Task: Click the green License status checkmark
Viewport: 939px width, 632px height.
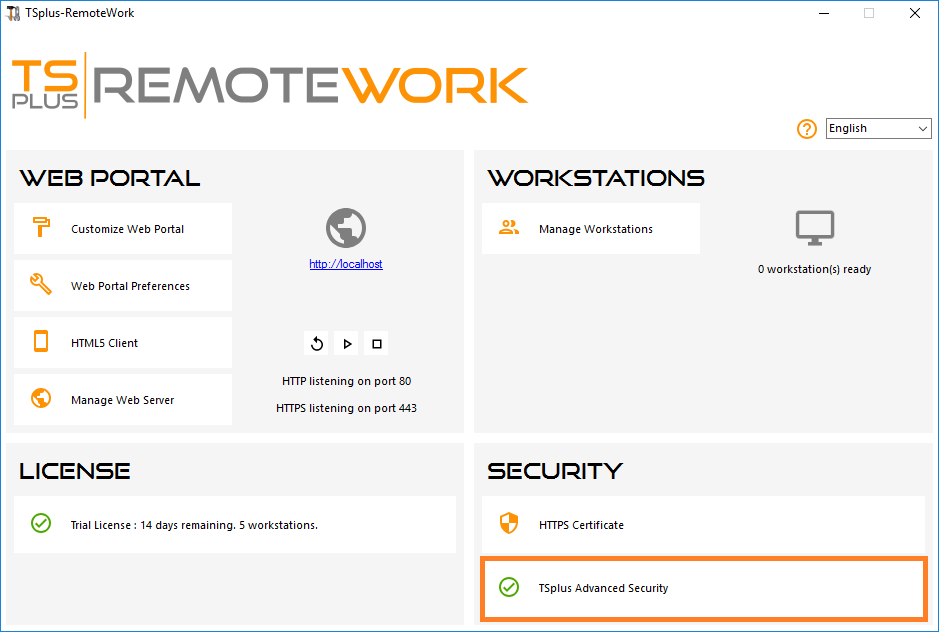Action: [41, 524]
